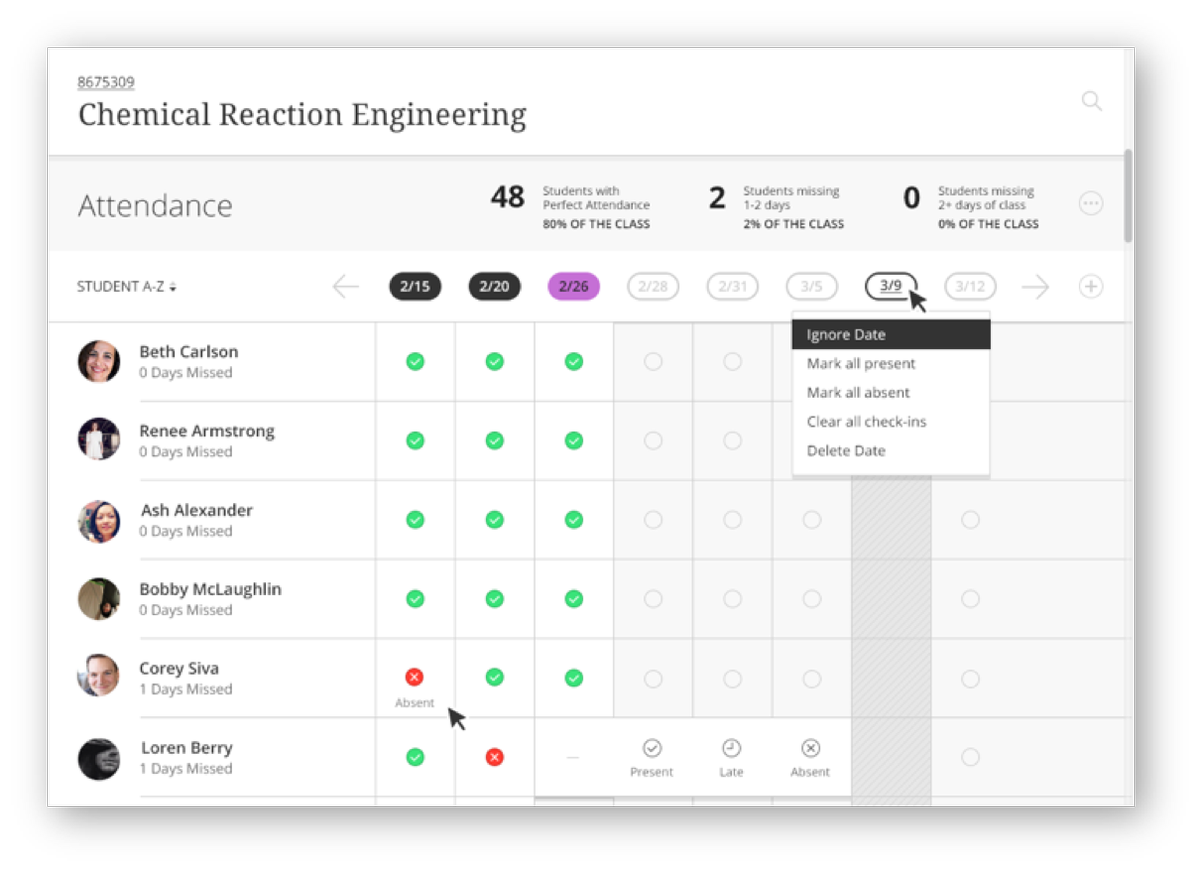Open the search magnifier icon
Image resolution: width=1200 pixels, height=872 pixels.
[1092, 101]
